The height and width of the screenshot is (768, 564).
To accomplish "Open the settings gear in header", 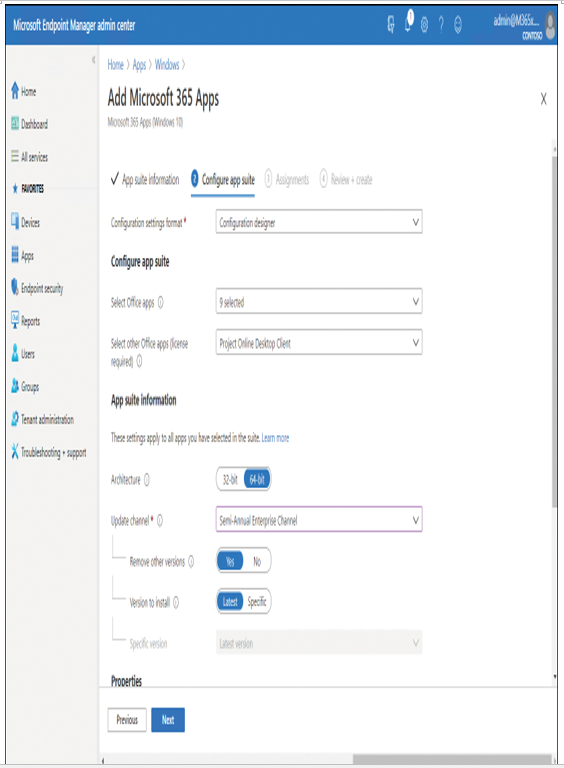I will click(424, 24).
